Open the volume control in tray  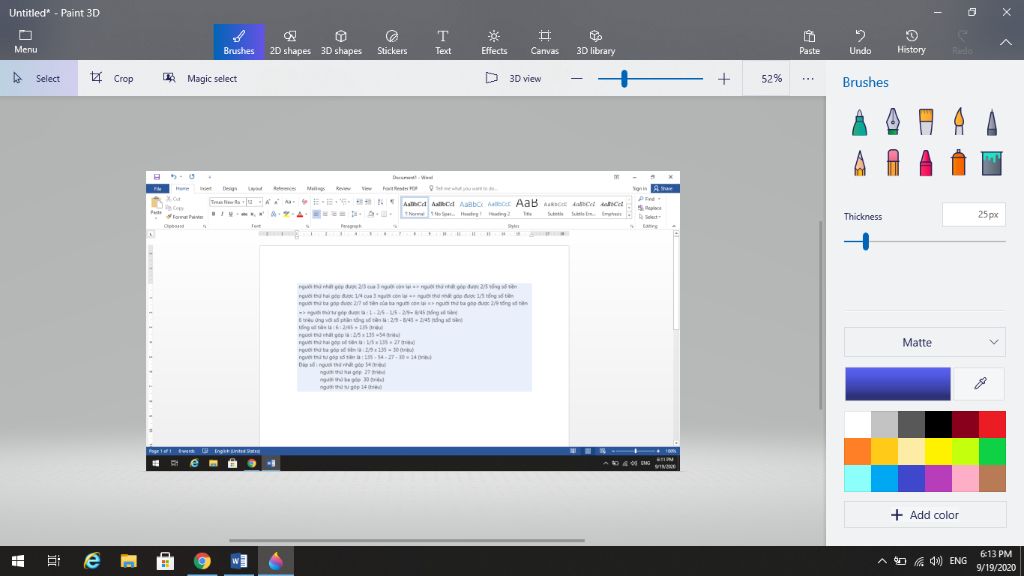(x=936, y=561)
